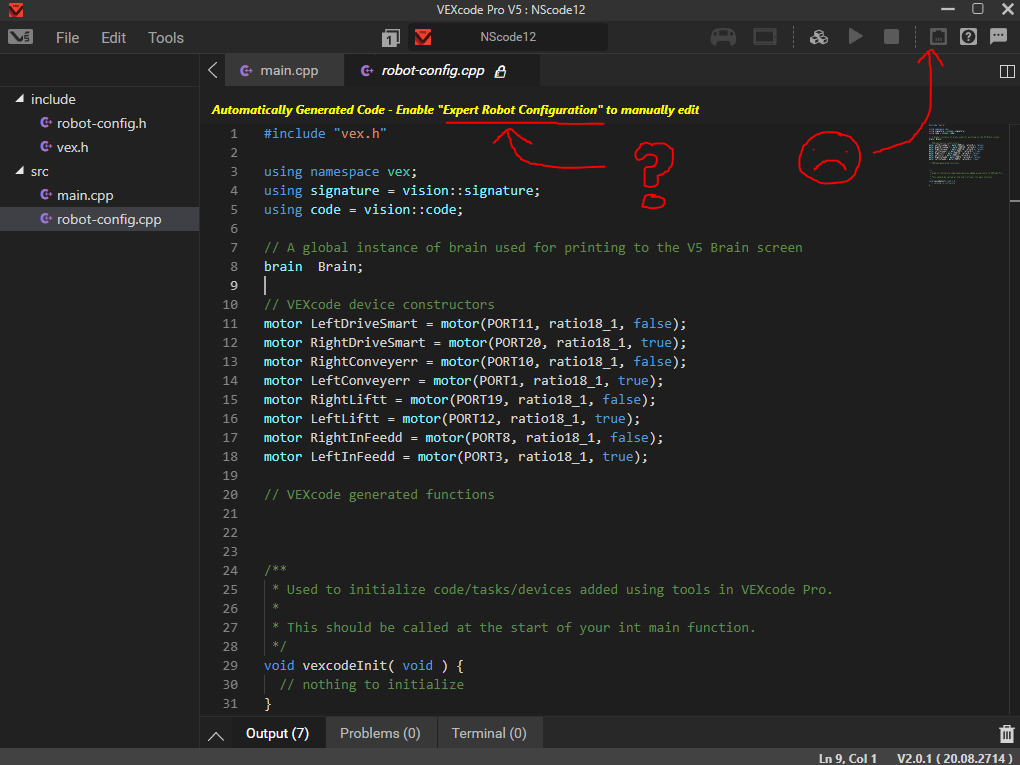Click the void vexcodeInit line
1020x765 pixels.
pyautogui.click(x=364, y=665)
